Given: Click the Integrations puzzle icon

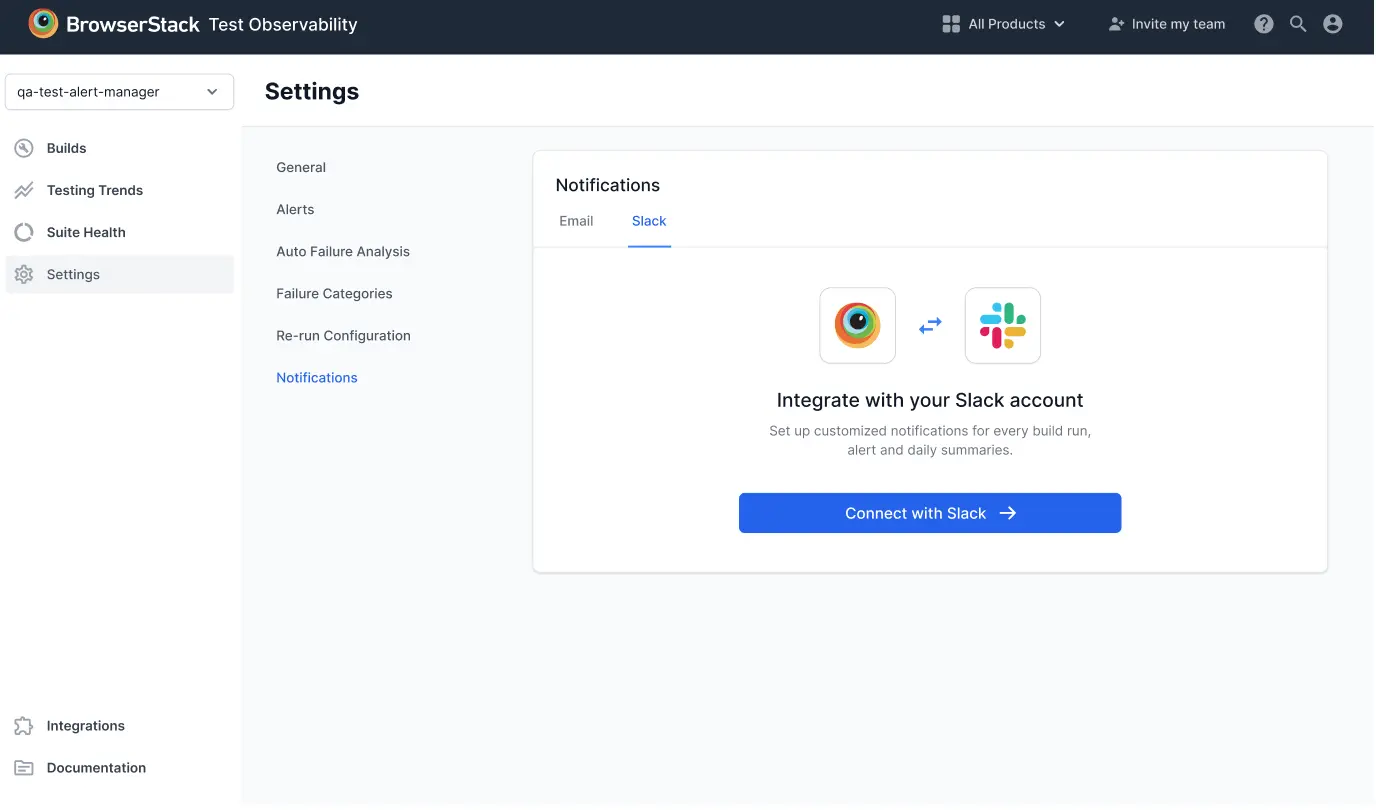Looking at the screenshot, I should 24,726.
